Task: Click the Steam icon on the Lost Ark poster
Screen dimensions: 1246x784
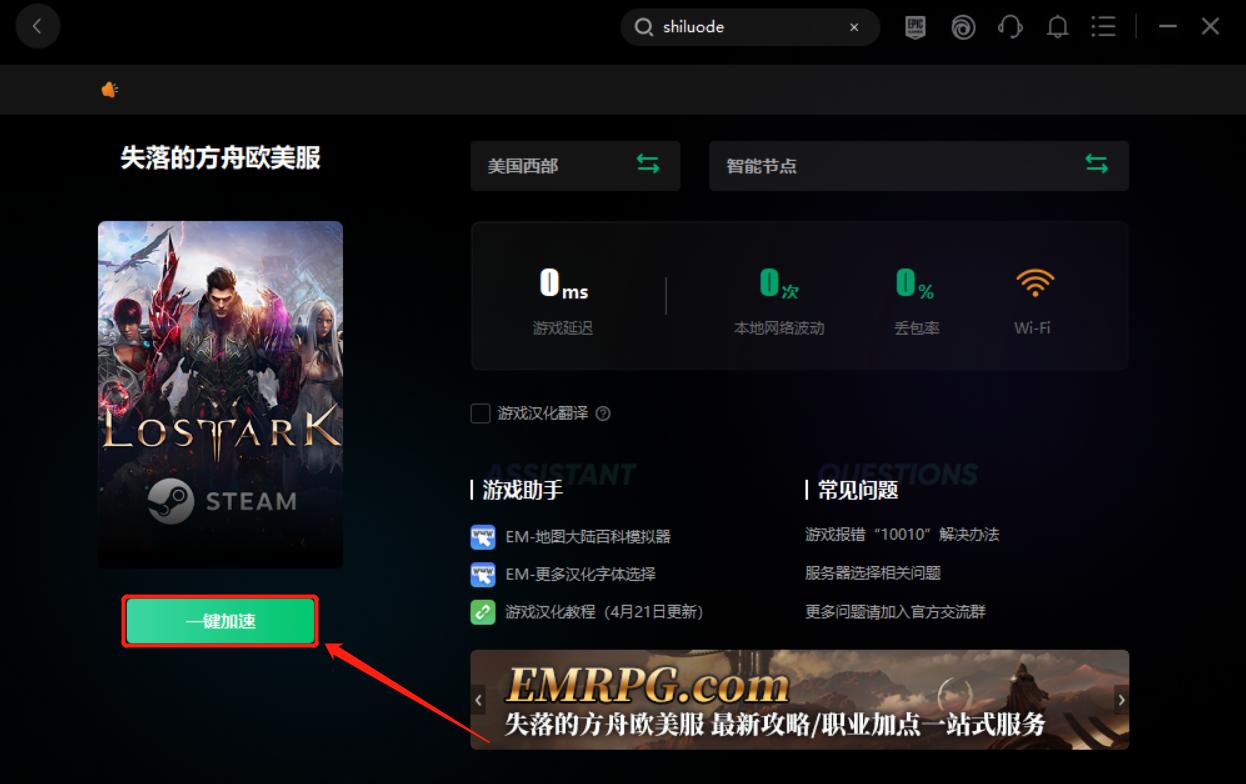Action: (170, 502)
